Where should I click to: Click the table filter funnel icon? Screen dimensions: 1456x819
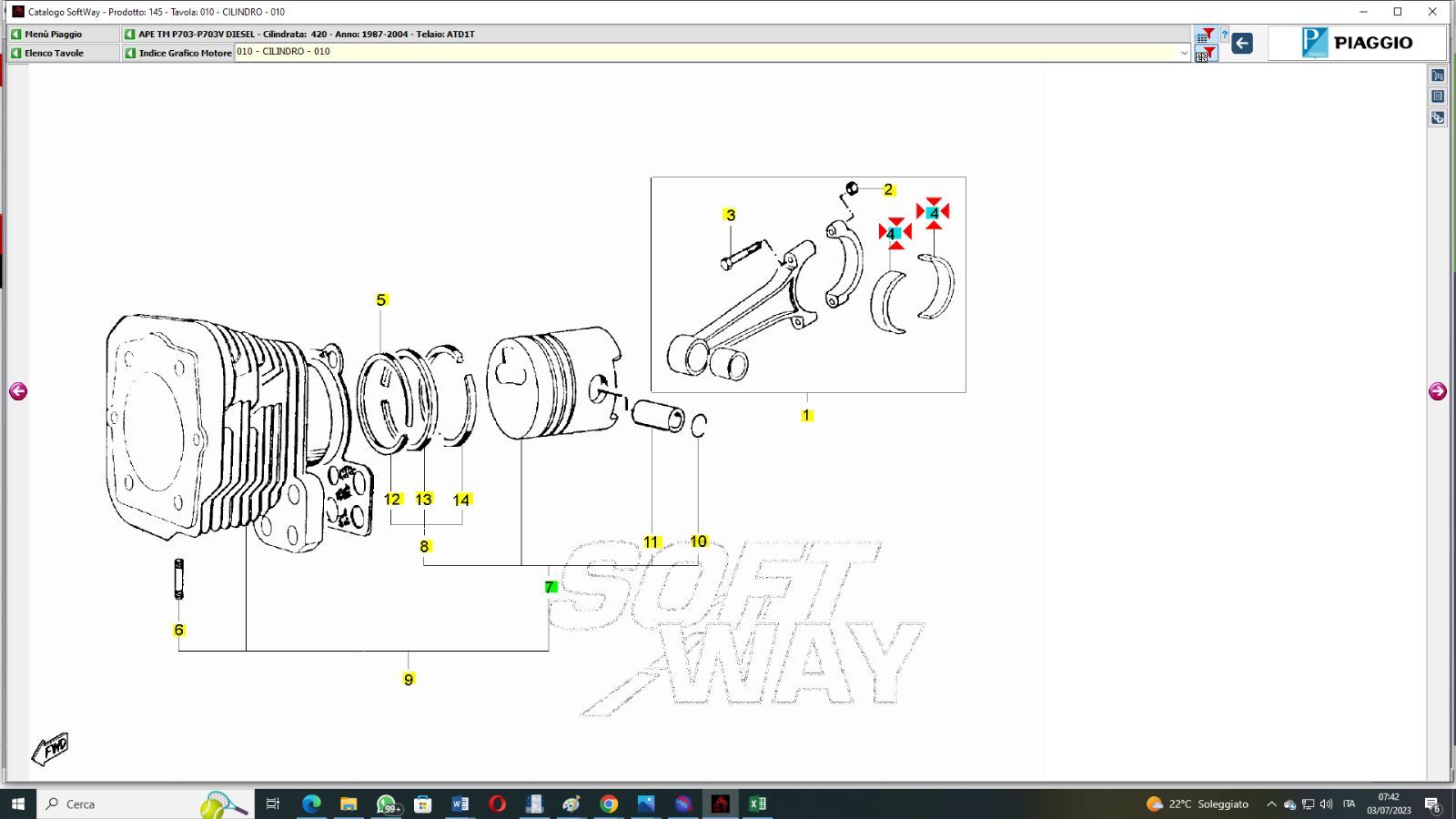(x=1205, y=35)
